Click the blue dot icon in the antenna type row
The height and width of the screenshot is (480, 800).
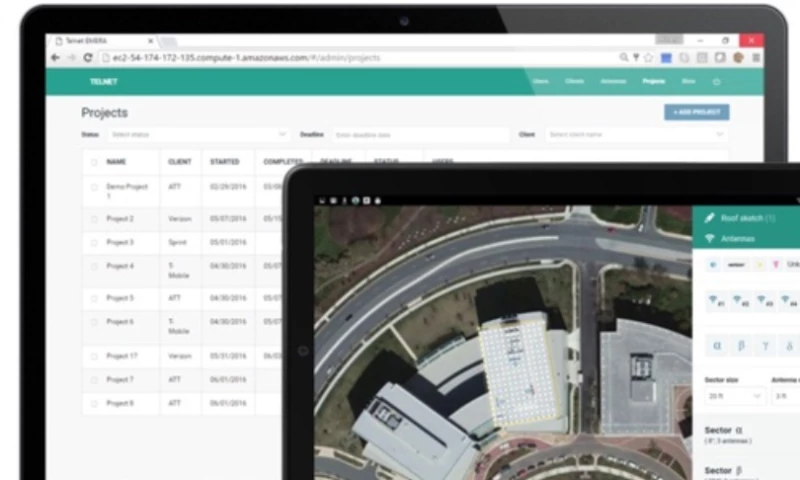713,264
